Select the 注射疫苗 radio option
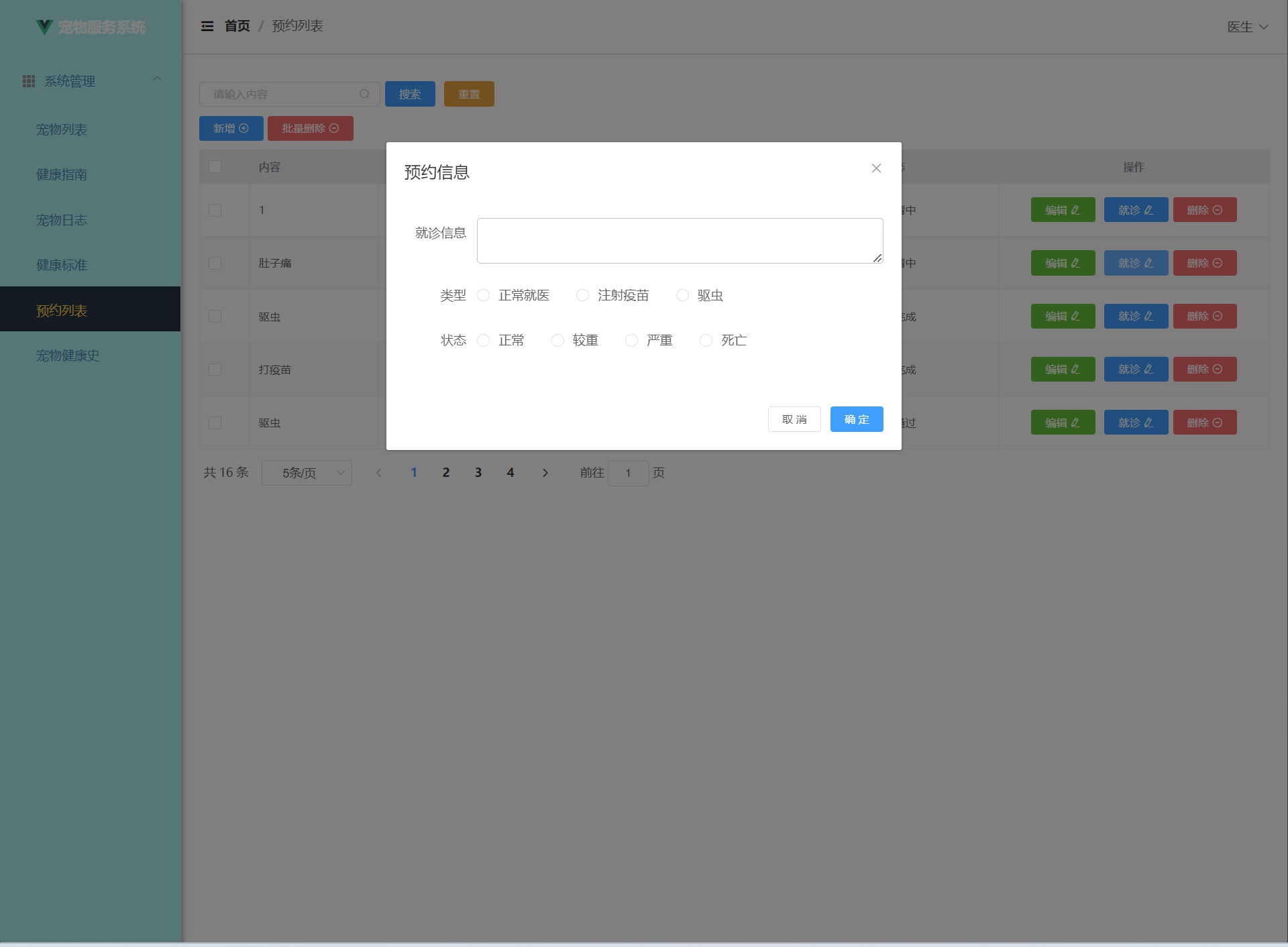Image resolution: width=1288 pixels, height=947 pixels. pyautogui.click(x=583, y=295)
